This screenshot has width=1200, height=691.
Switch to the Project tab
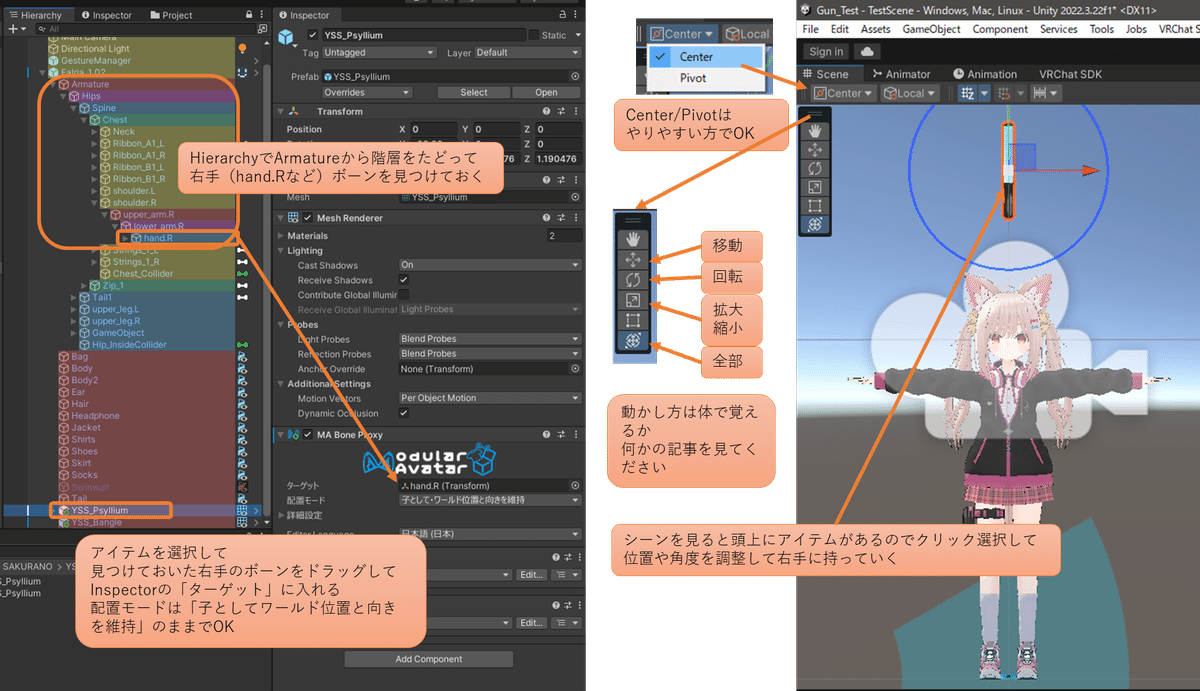169,15
